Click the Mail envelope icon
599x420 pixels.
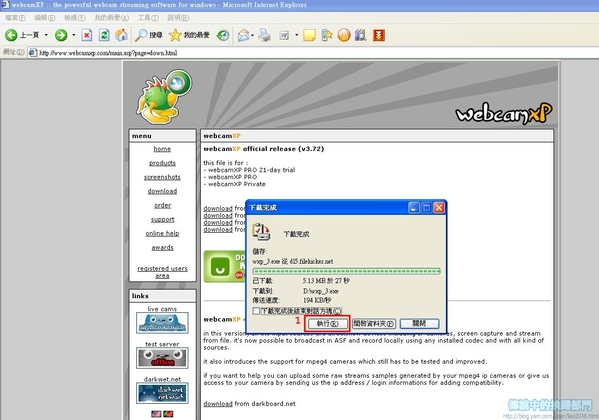tap(243, 35)
